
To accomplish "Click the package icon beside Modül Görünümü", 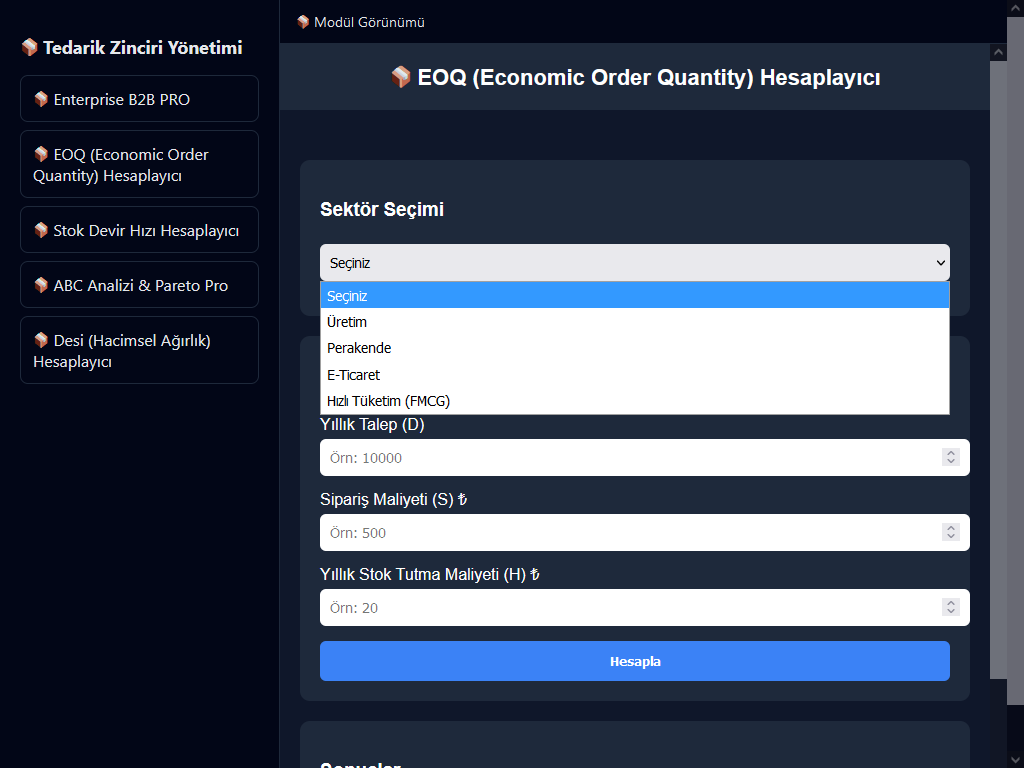I will [x=303, y=22].
